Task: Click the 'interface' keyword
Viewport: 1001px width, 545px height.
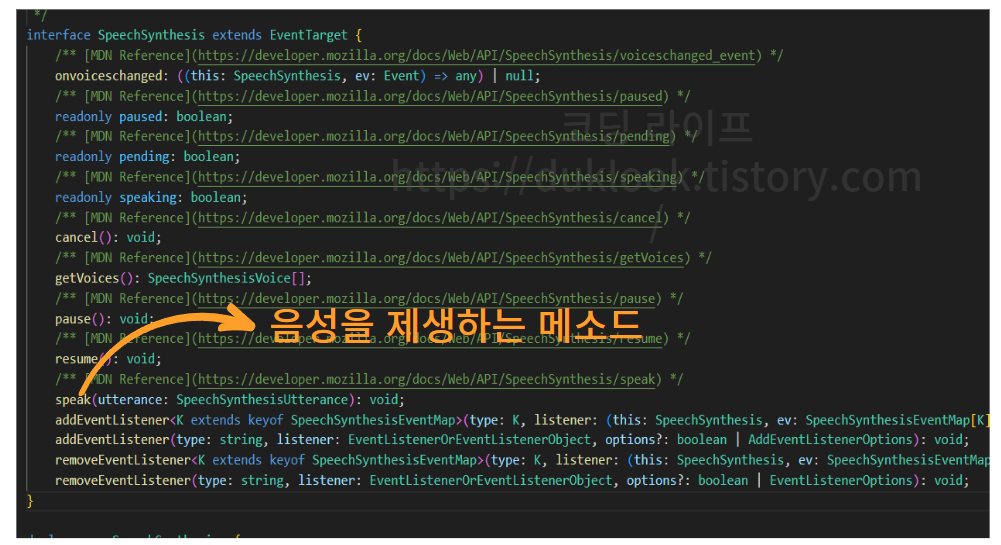Action: point(59,35)
